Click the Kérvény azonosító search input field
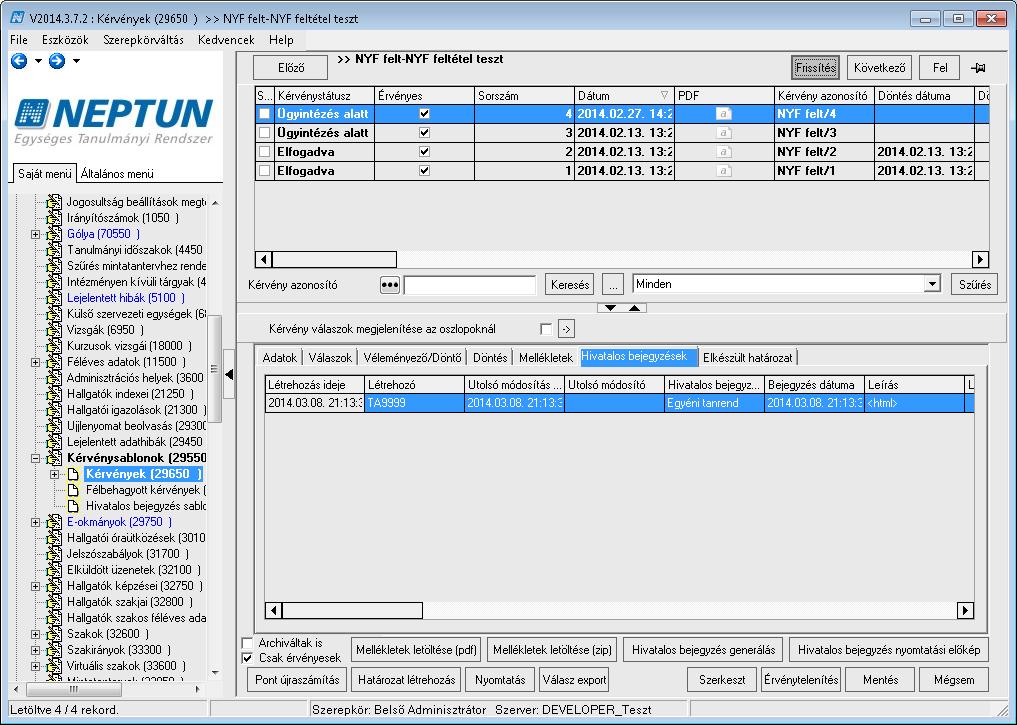 pos(470,285)
